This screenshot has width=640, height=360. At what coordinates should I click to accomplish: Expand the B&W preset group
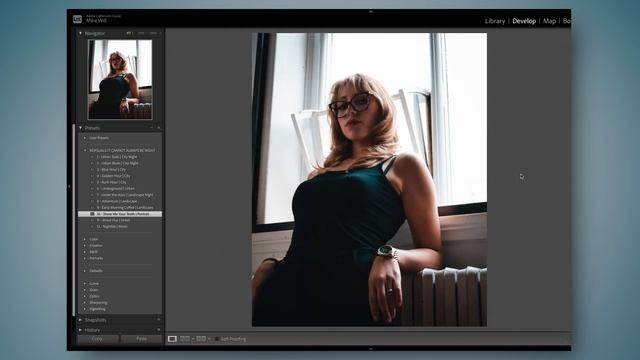(x=85, y=252)
